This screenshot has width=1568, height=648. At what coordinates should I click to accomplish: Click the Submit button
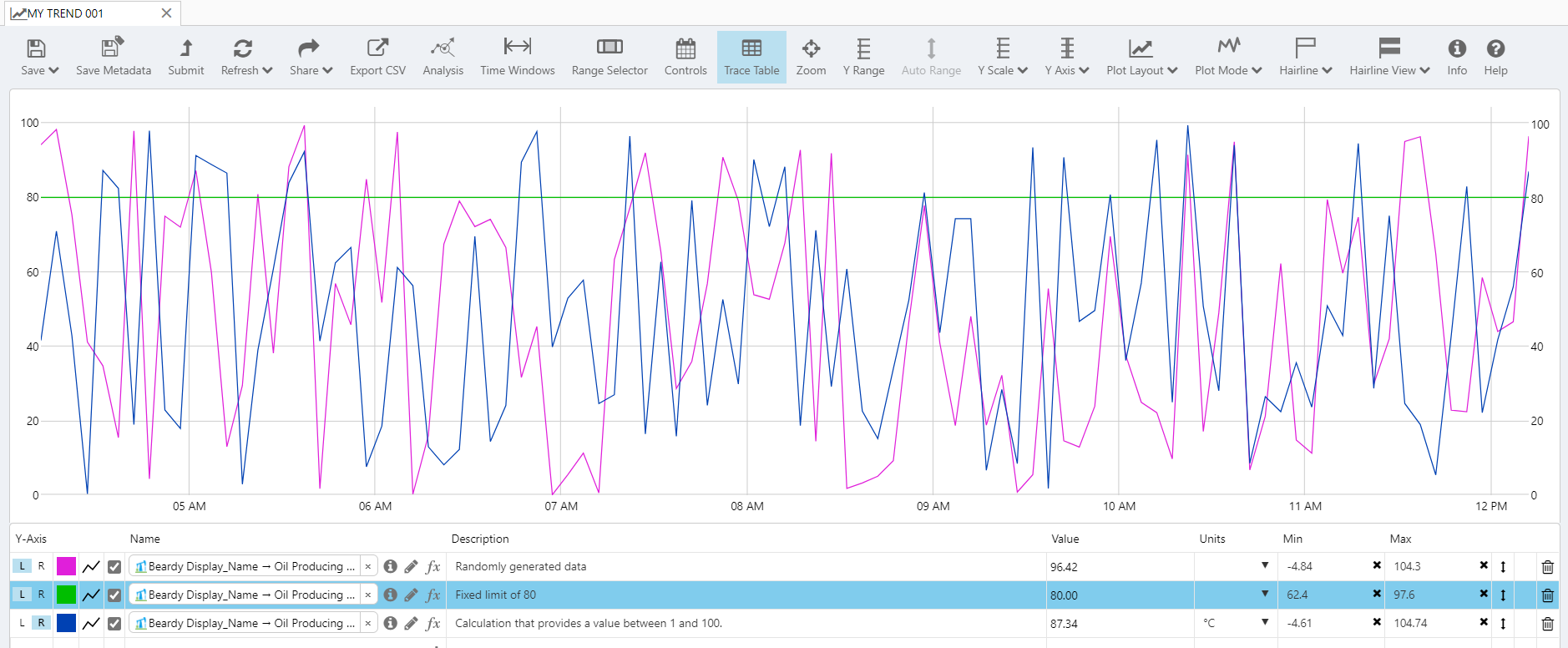[185, 57]
